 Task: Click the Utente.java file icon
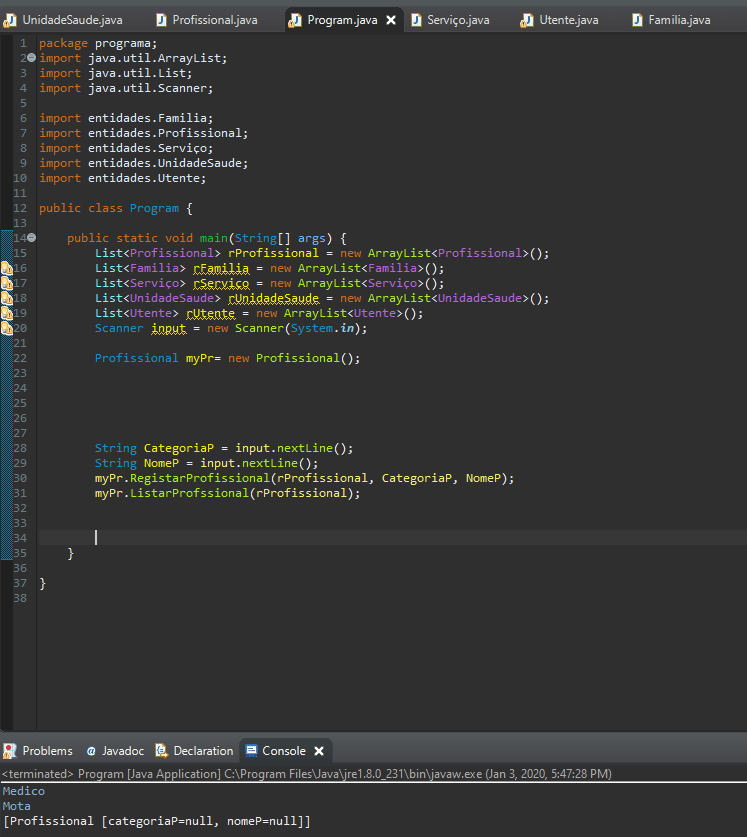pyautogui.click(x=526, y=20)
